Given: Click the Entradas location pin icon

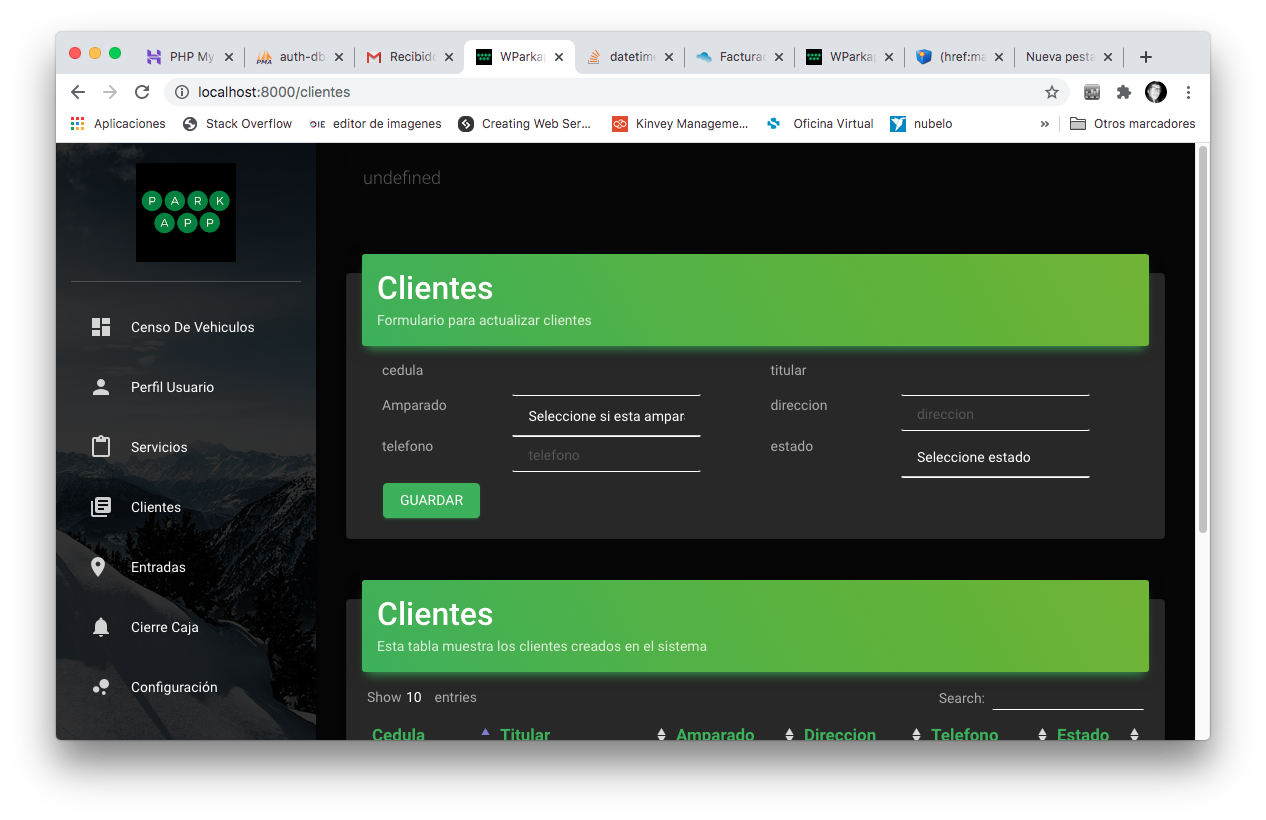Looking at the screenshot, I should pos(98,567).
